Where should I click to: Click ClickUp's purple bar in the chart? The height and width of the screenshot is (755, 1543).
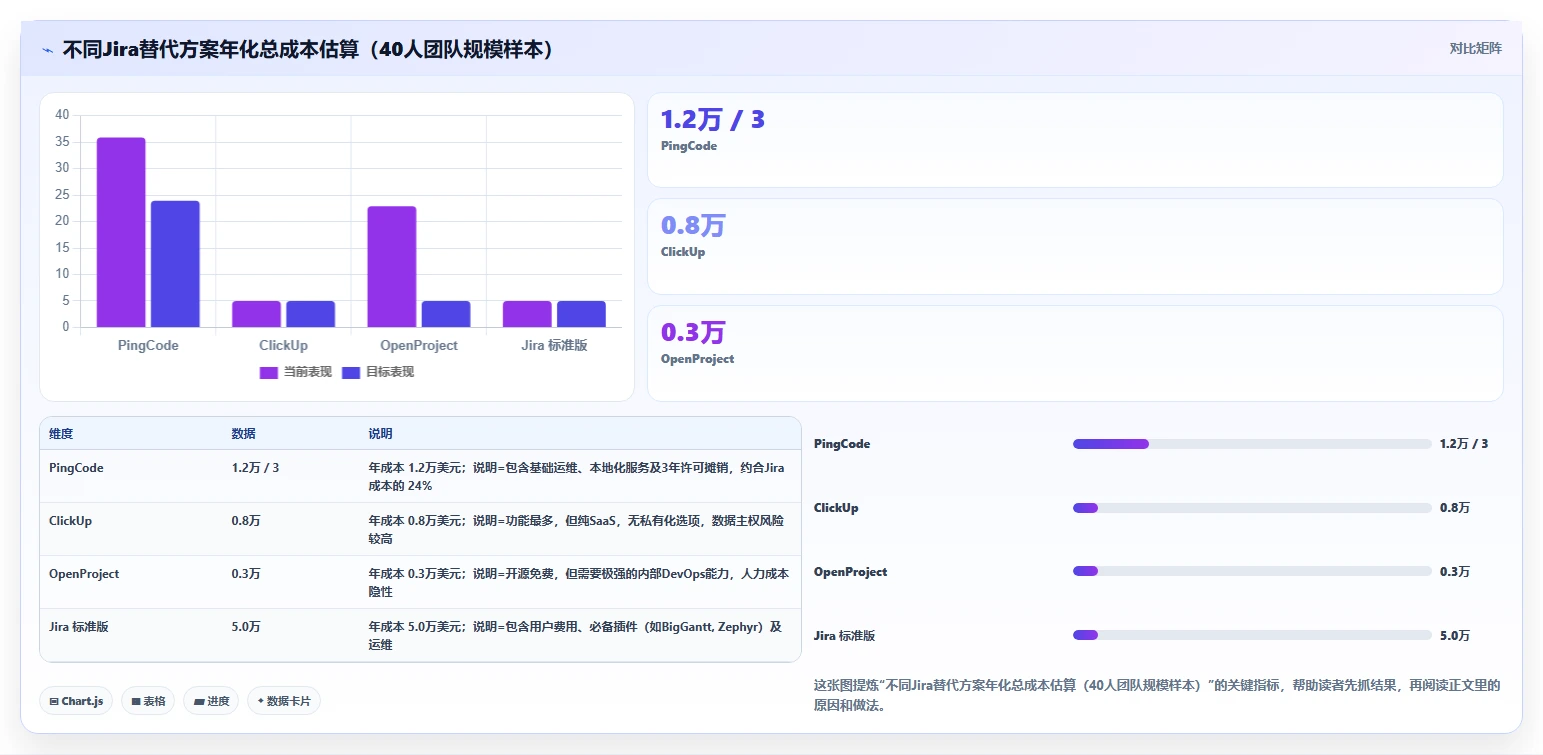[x=256, y=314]
